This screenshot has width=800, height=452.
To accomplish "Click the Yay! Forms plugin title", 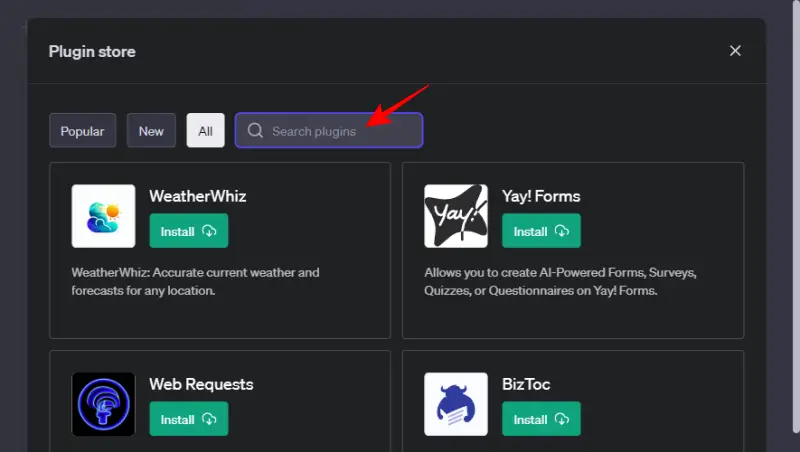I will pyautogui.click(x=541, y=196).
